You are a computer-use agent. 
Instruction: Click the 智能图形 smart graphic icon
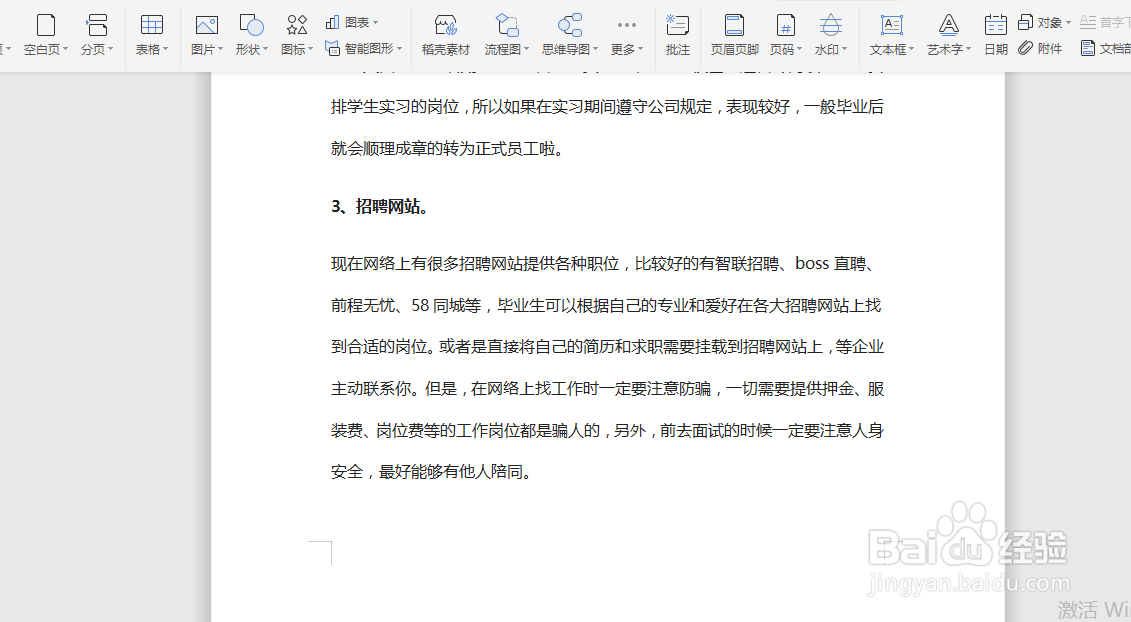pyautogui.click(x=333, y=48)
